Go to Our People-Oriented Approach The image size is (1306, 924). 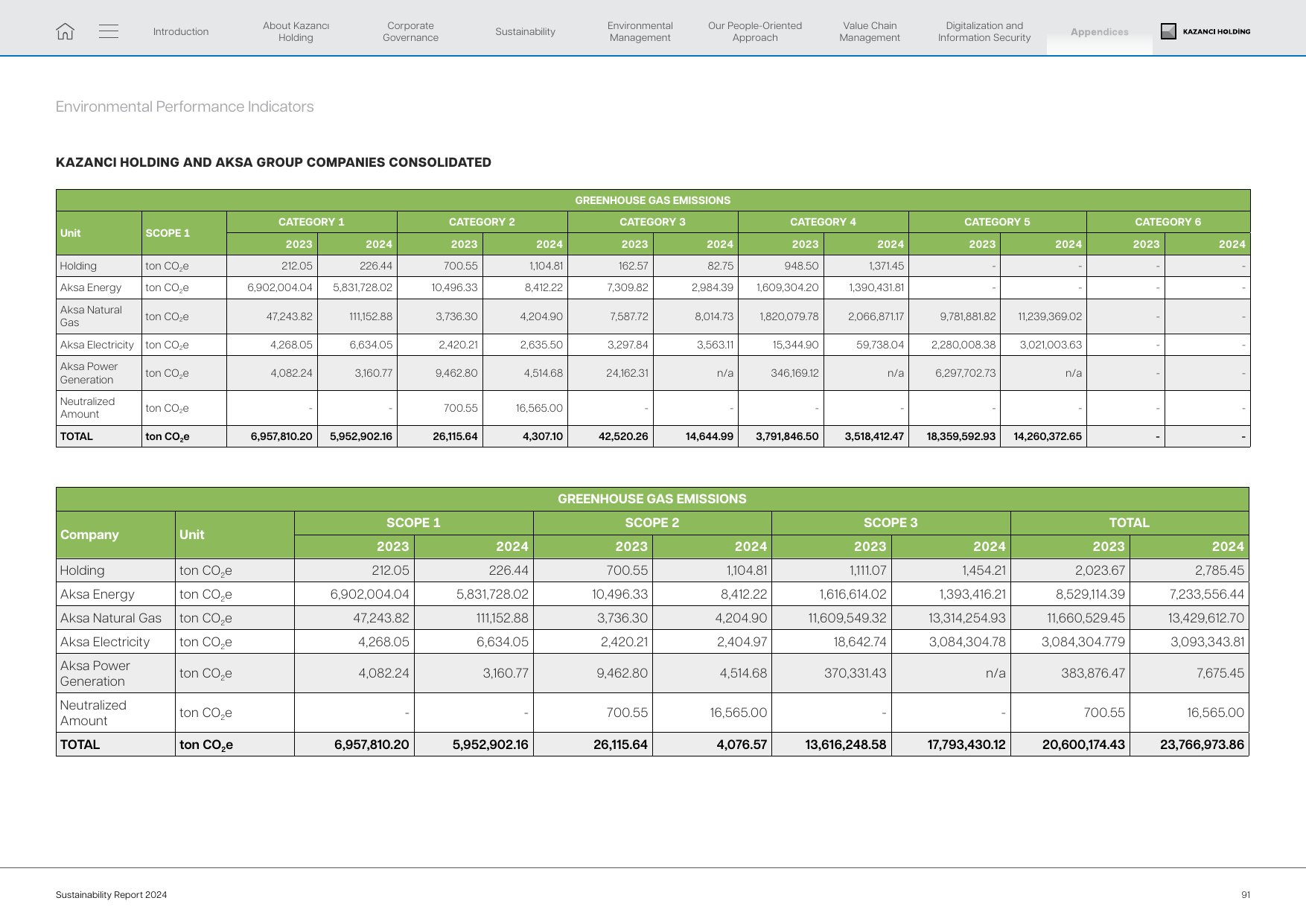tap(755, 31)
